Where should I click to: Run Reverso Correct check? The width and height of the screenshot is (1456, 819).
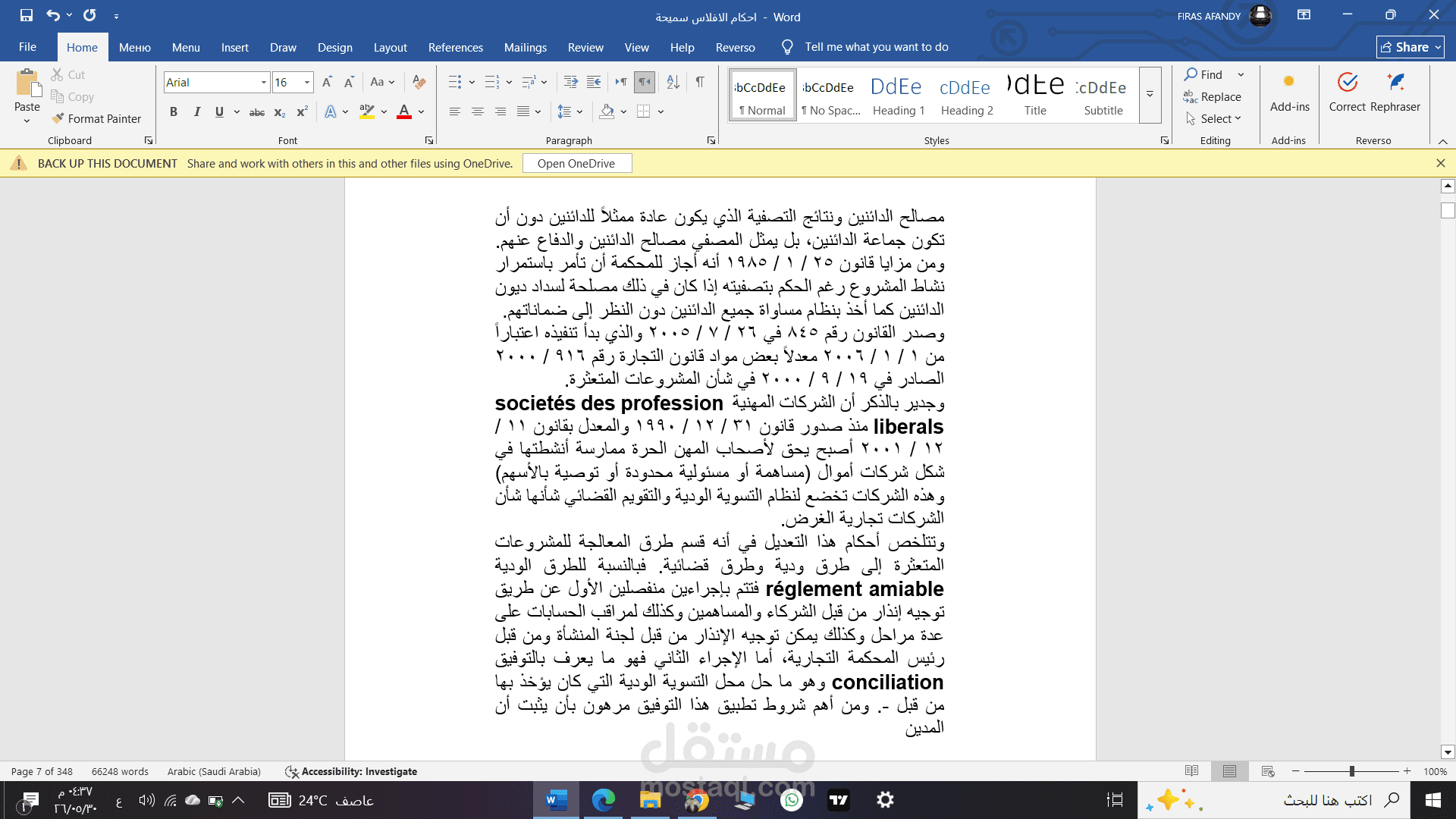[x=1348, y=91]
